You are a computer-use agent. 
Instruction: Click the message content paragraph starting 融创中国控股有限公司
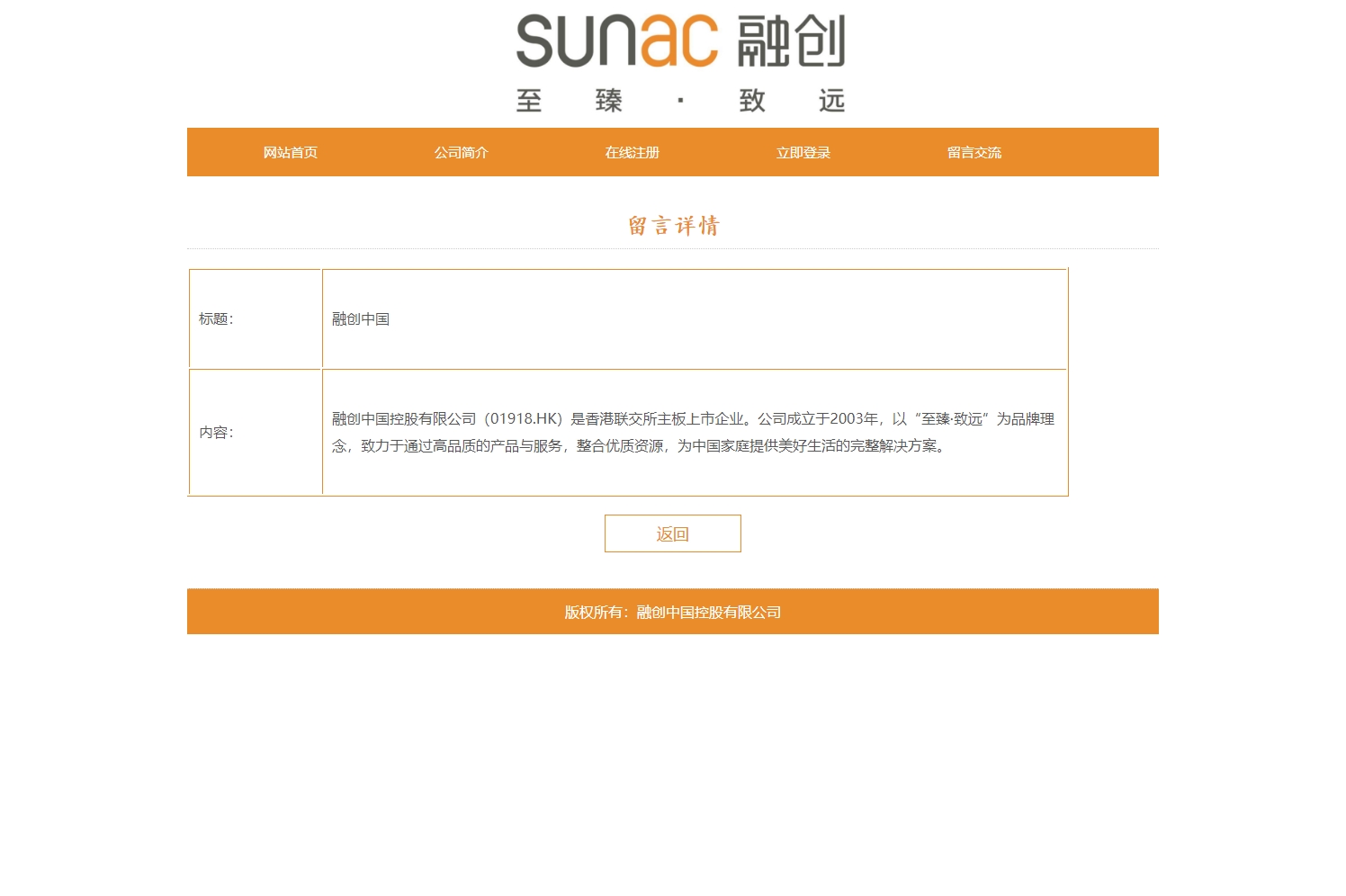pyautogui.click(x=693, y=433)
